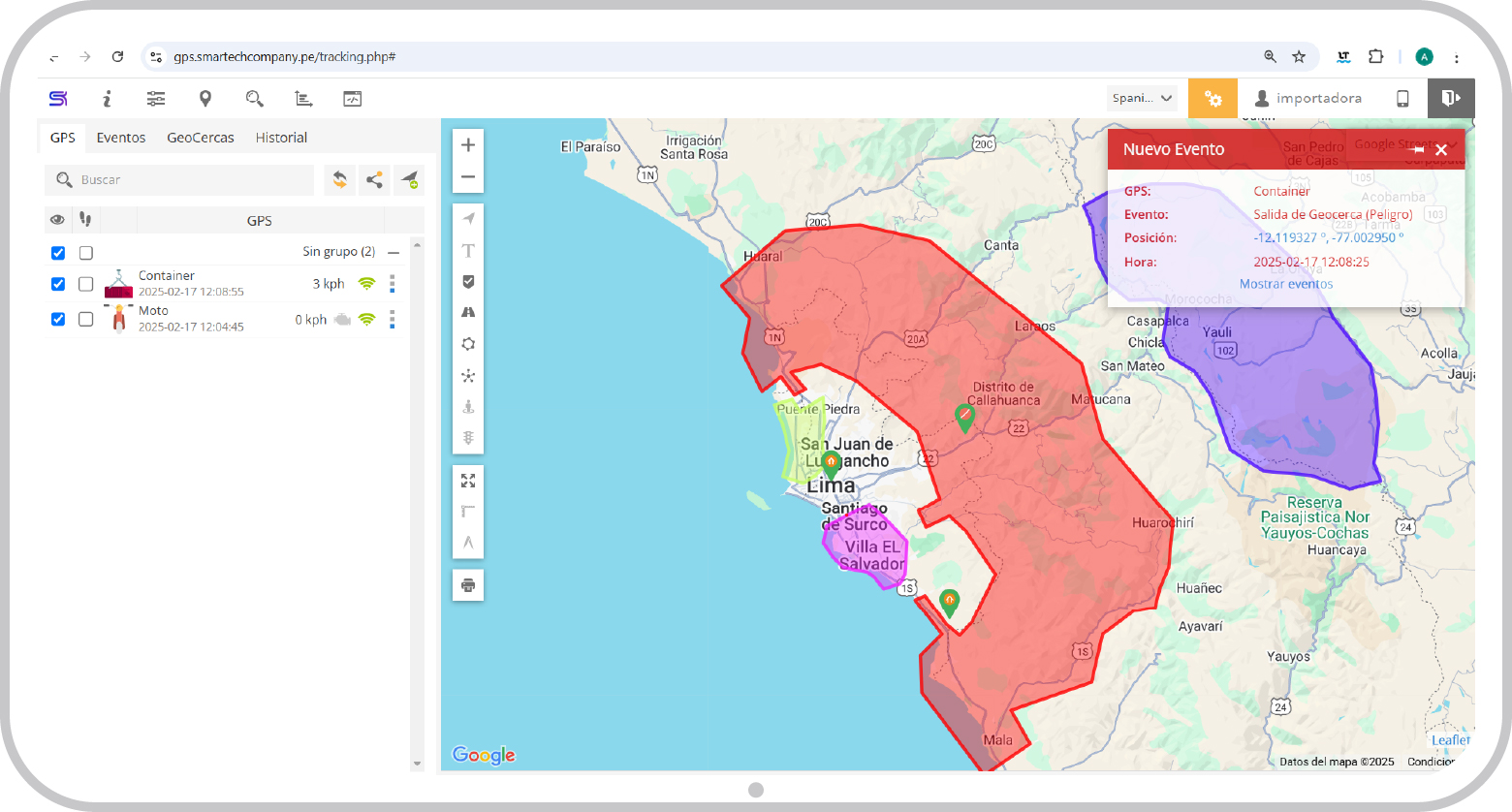Screen dimensions: 1512x812
Task: Open the fullscreen map toggle icon
Action: (x=468, y=481)
